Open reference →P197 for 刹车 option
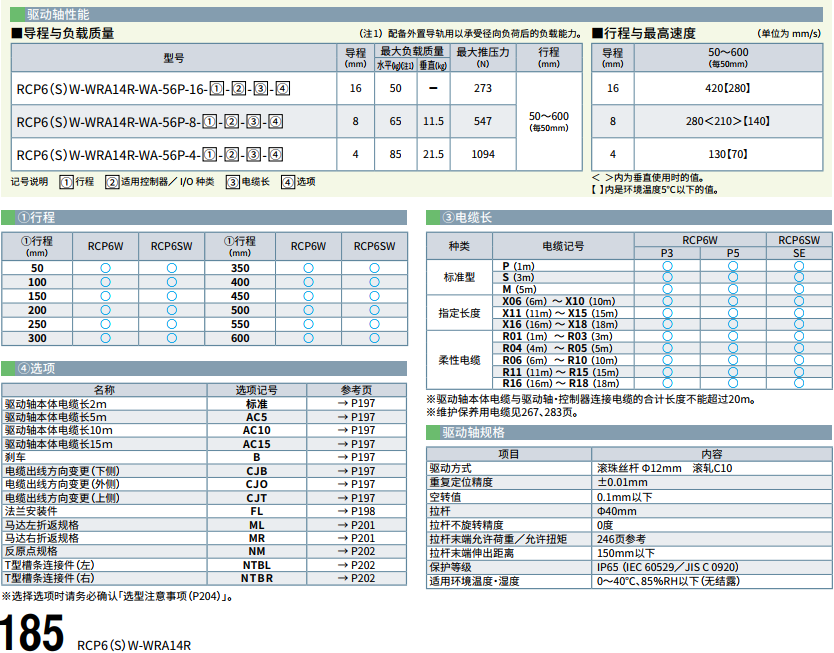 pos(356,457)
